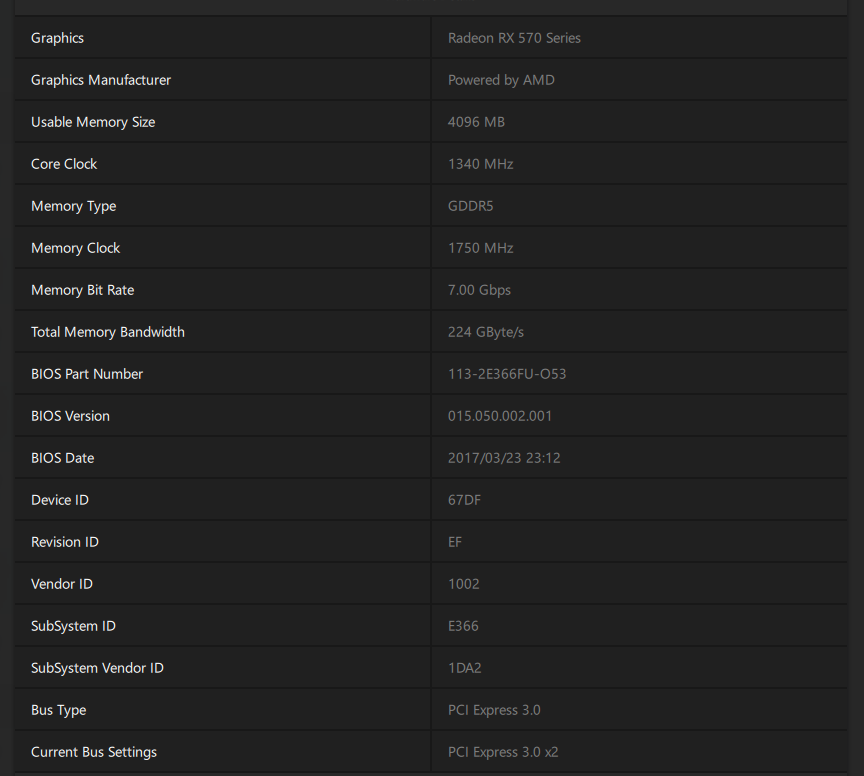This screenshot has width=864, height=776.
Task: Click the Memory Bit Rate label
Action: [83, 290]
